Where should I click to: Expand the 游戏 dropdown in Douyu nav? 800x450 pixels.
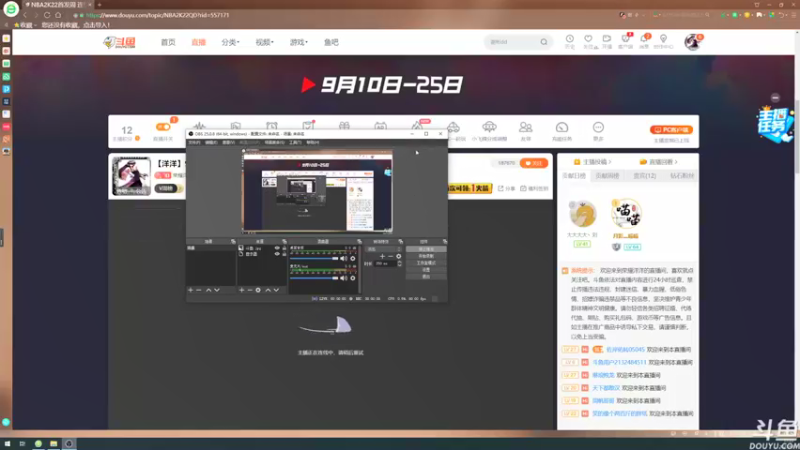click(x=298, y=42)
